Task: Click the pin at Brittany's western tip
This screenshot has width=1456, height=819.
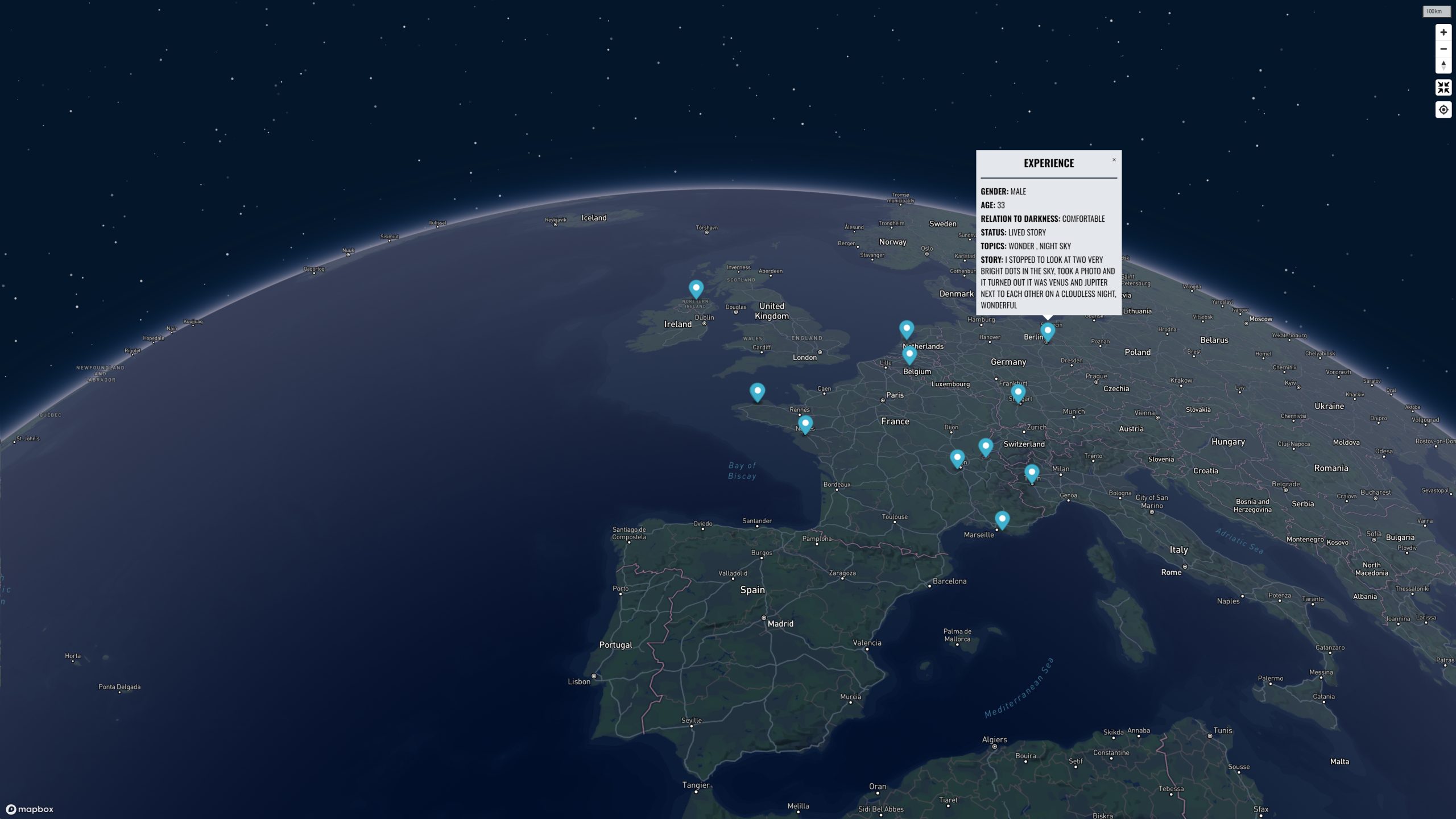Action: pos(757,391)
